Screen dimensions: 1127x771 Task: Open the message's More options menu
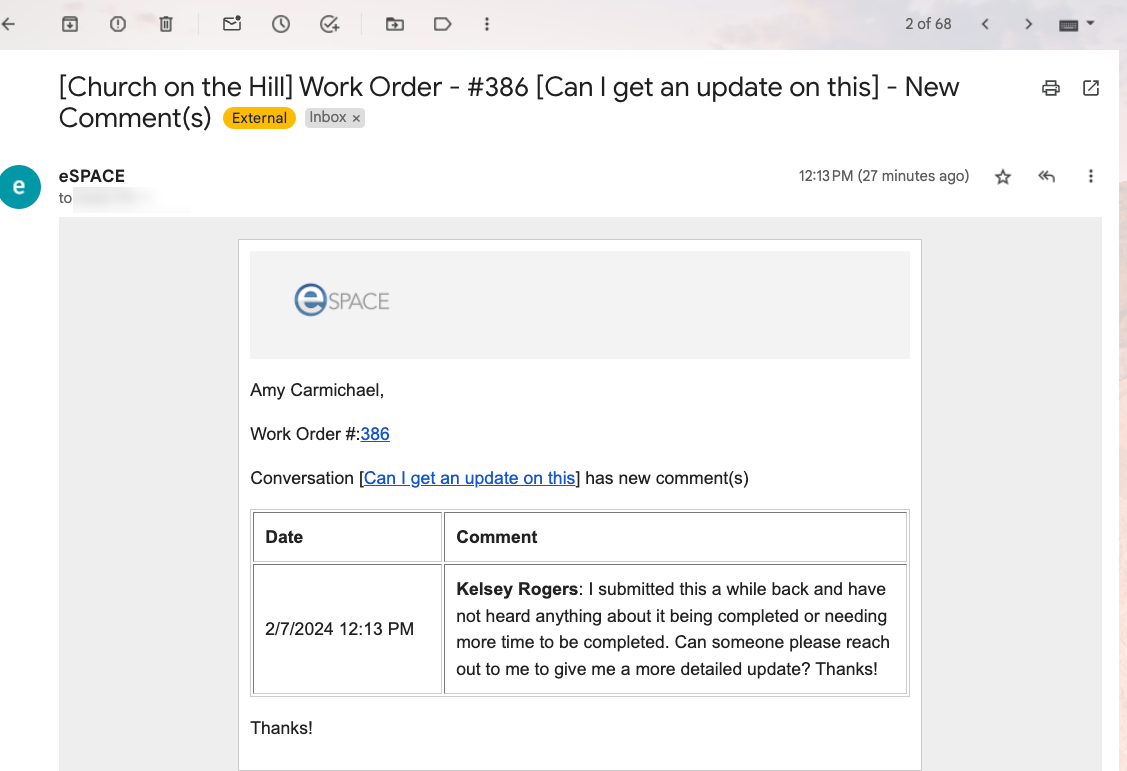click(1091, 177)
